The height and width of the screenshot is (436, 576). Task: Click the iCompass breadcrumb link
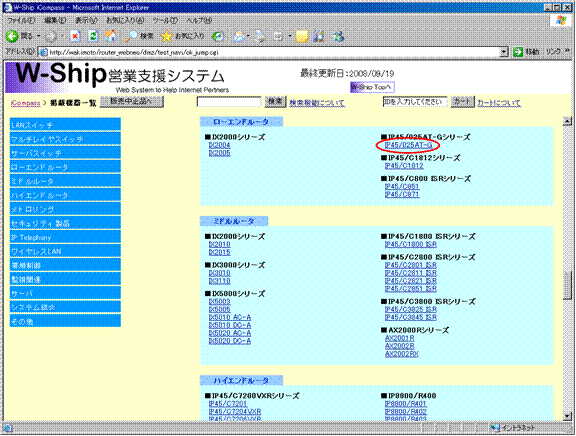[25, 103]
